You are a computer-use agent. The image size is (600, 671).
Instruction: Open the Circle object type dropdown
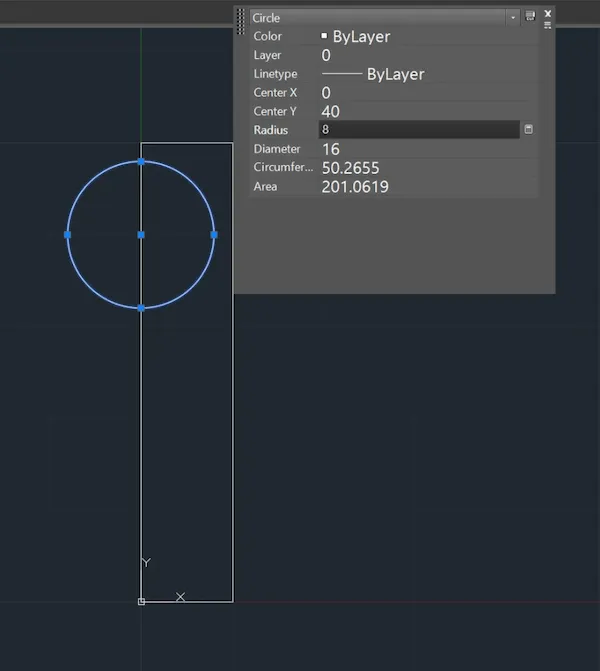(x=513, y=18)
